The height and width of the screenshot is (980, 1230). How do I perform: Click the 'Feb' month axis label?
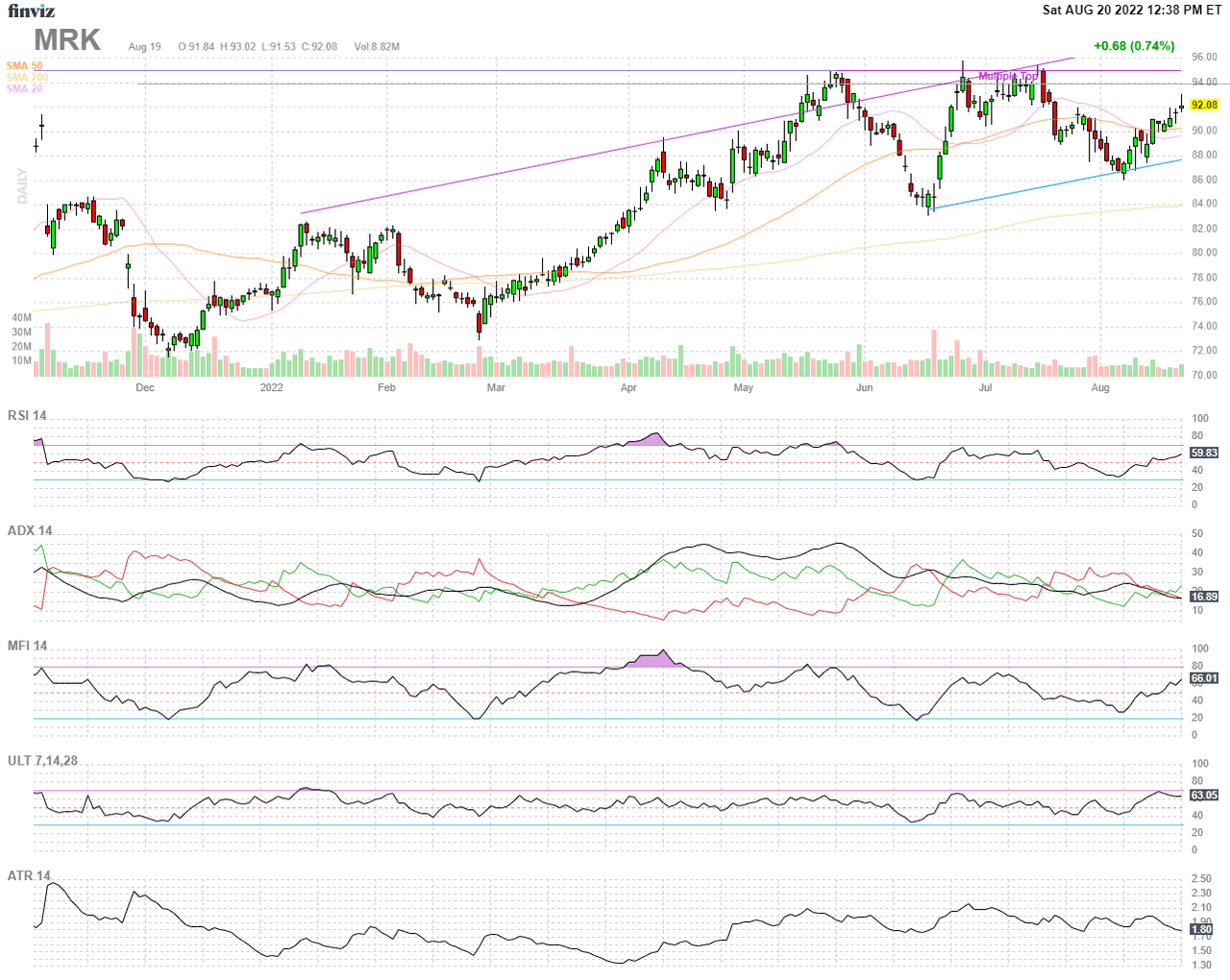coord(386,388)
